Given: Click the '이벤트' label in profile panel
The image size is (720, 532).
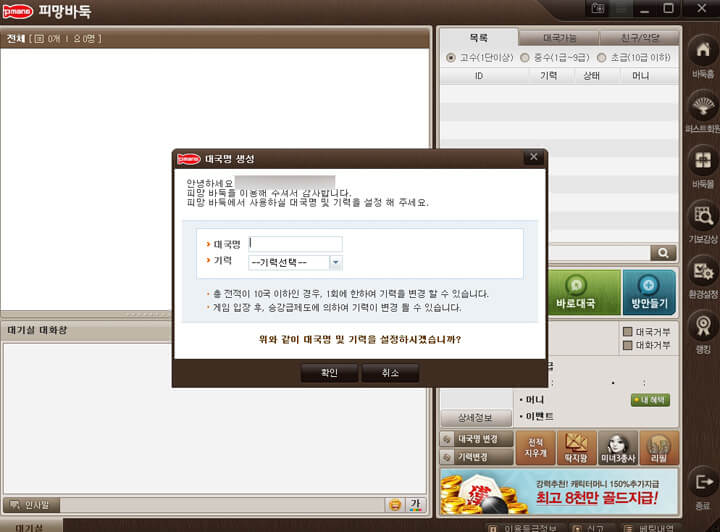Looking at the screenshot, I should click(540, 416).
